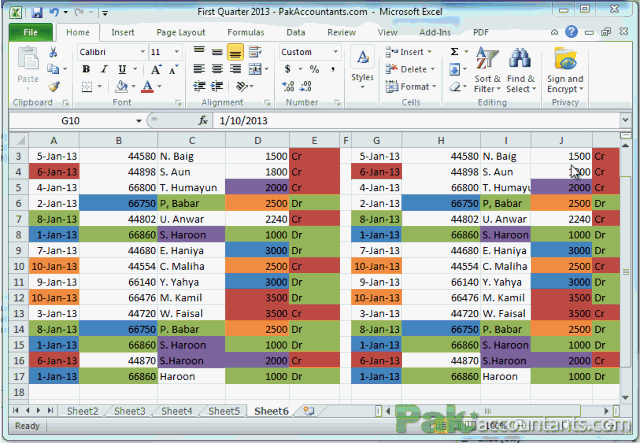
Task: Click the insert function fx icon
Action: (x=203, y=120)
